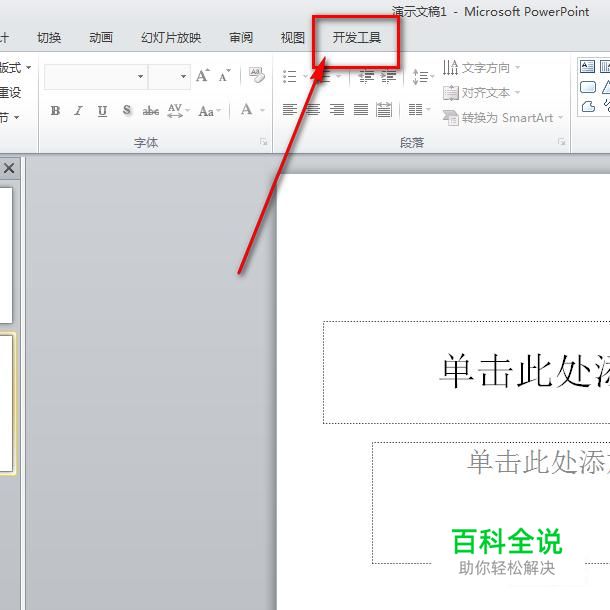Select the highlighted second slide thumbnail
Image resolution: width=610 pixels, height=610 pixels.
7,403
